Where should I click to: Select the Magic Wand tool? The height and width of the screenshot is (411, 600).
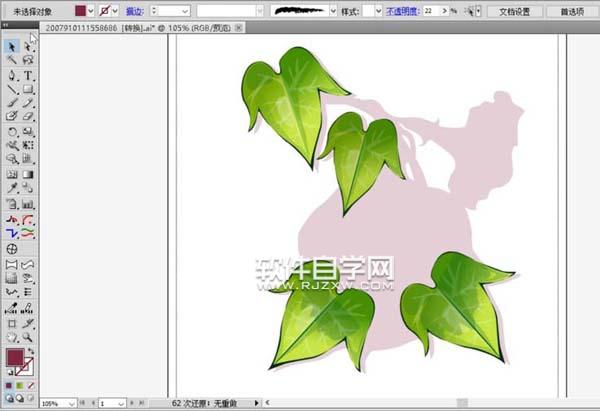click(12, 60)
